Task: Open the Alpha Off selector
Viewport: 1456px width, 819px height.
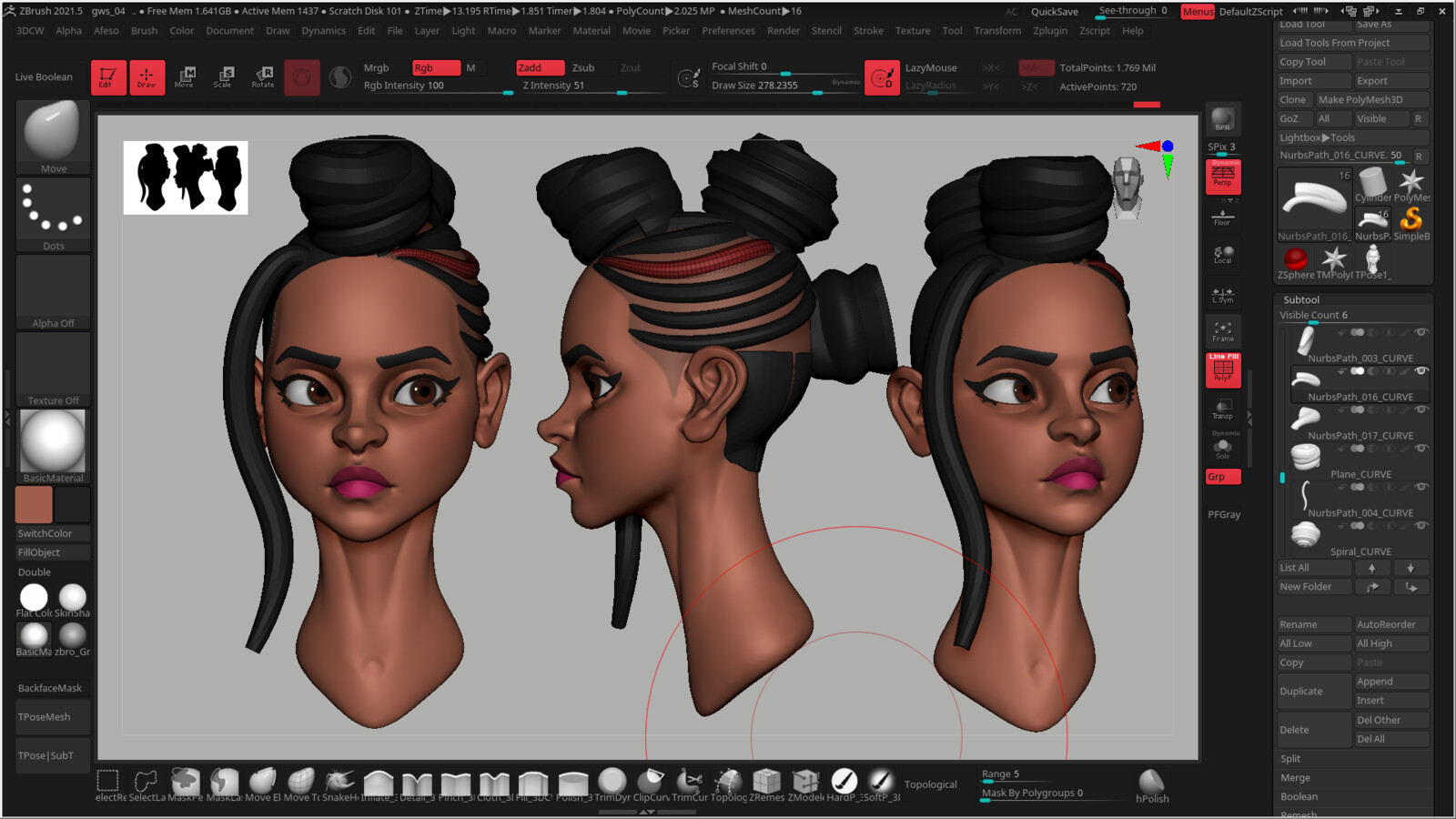Action: pyautogui.click(x=53, y=292)
